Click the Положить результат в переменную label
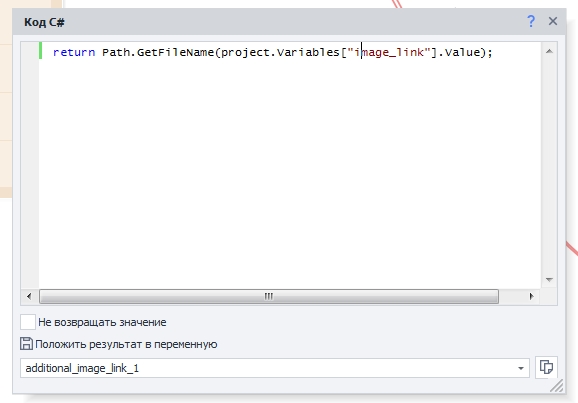The width and height of the screenshot is (578, 403). [126, 344]
